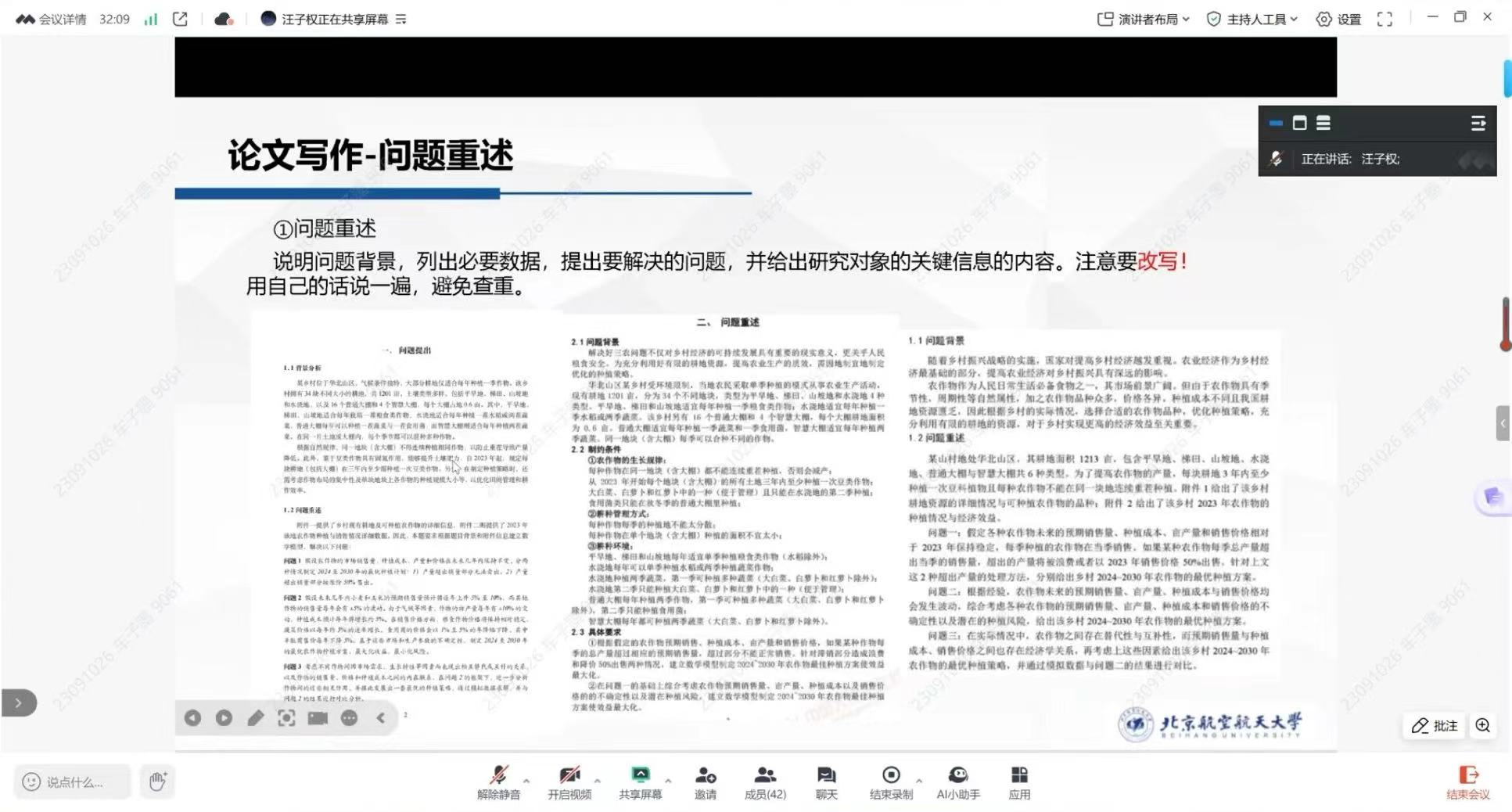
Task: Open the 聊天 chat panel
Action: tap(826, 775)
